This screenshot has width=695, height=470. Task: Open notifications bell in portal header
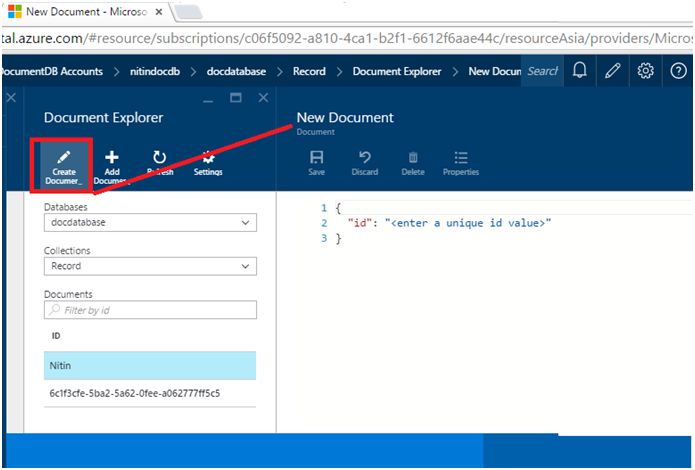[x=580, y=70]
